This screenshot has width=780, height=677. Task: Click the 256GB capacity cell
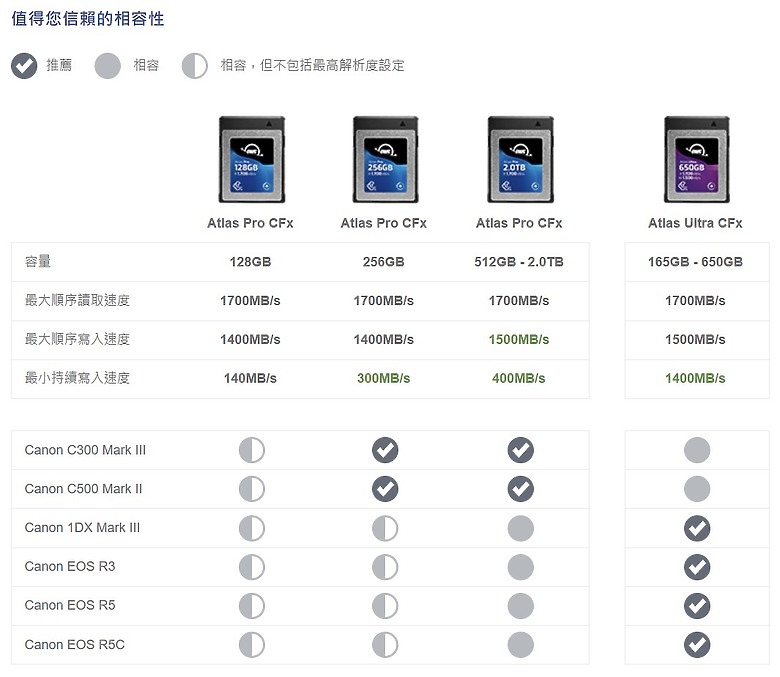[384, 262]
